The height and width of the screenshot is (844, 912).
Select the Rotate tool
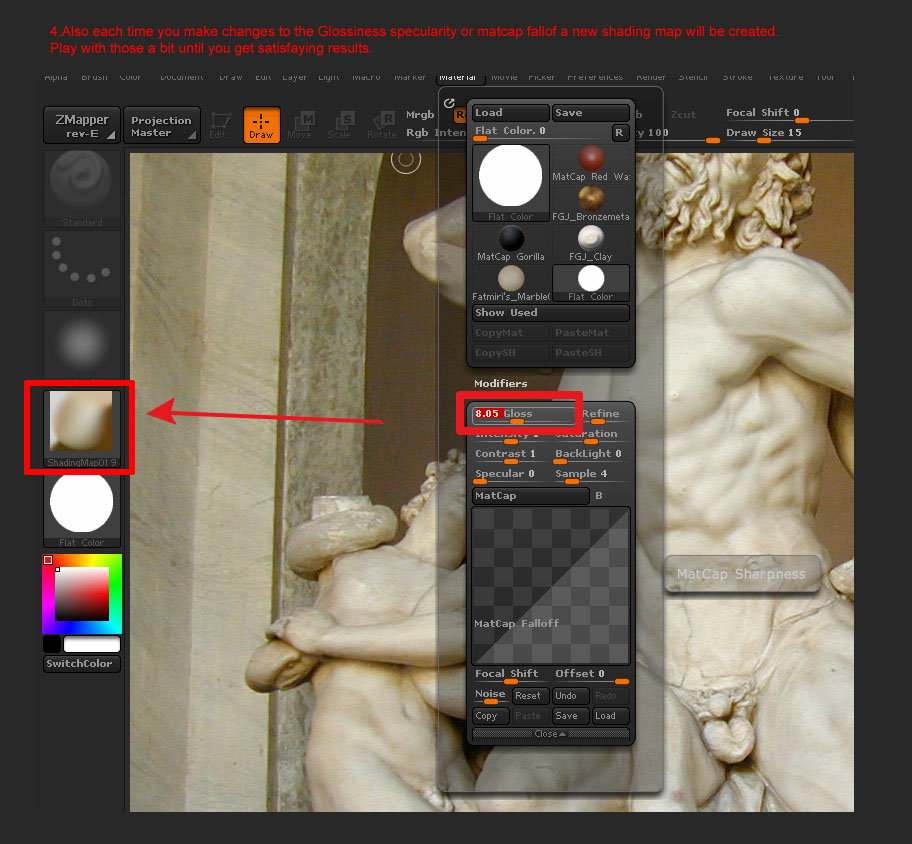click(x=382, y=125)
